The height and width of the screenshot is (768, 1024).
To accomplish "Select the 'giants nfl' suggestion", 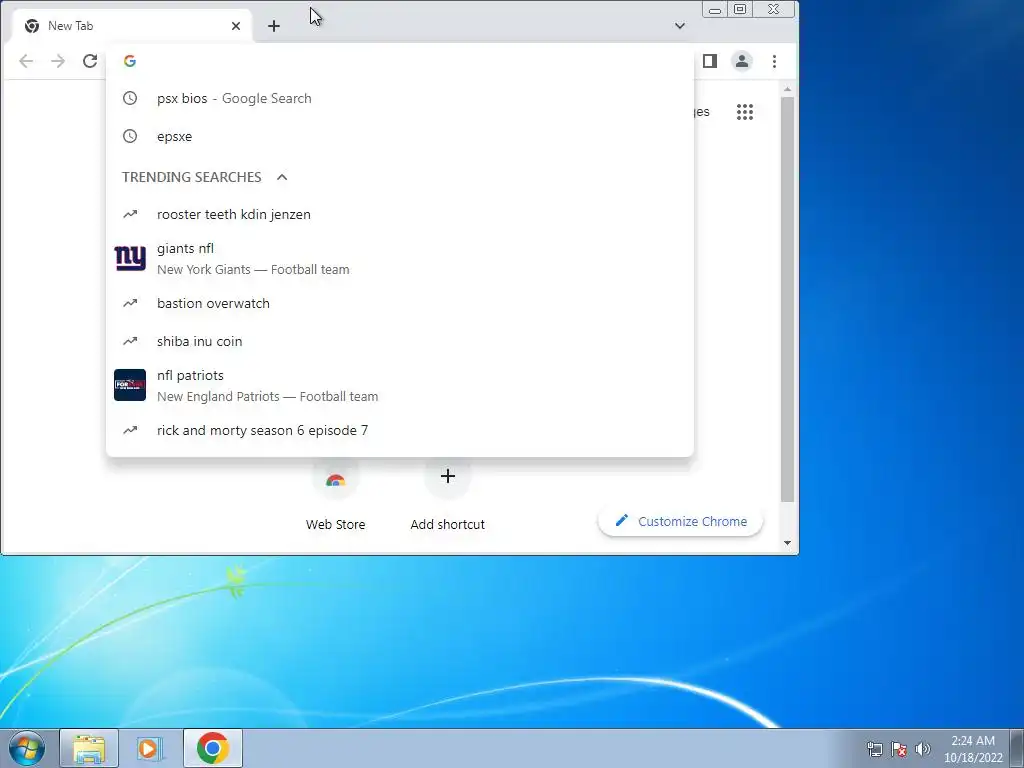I will (400, 259).
